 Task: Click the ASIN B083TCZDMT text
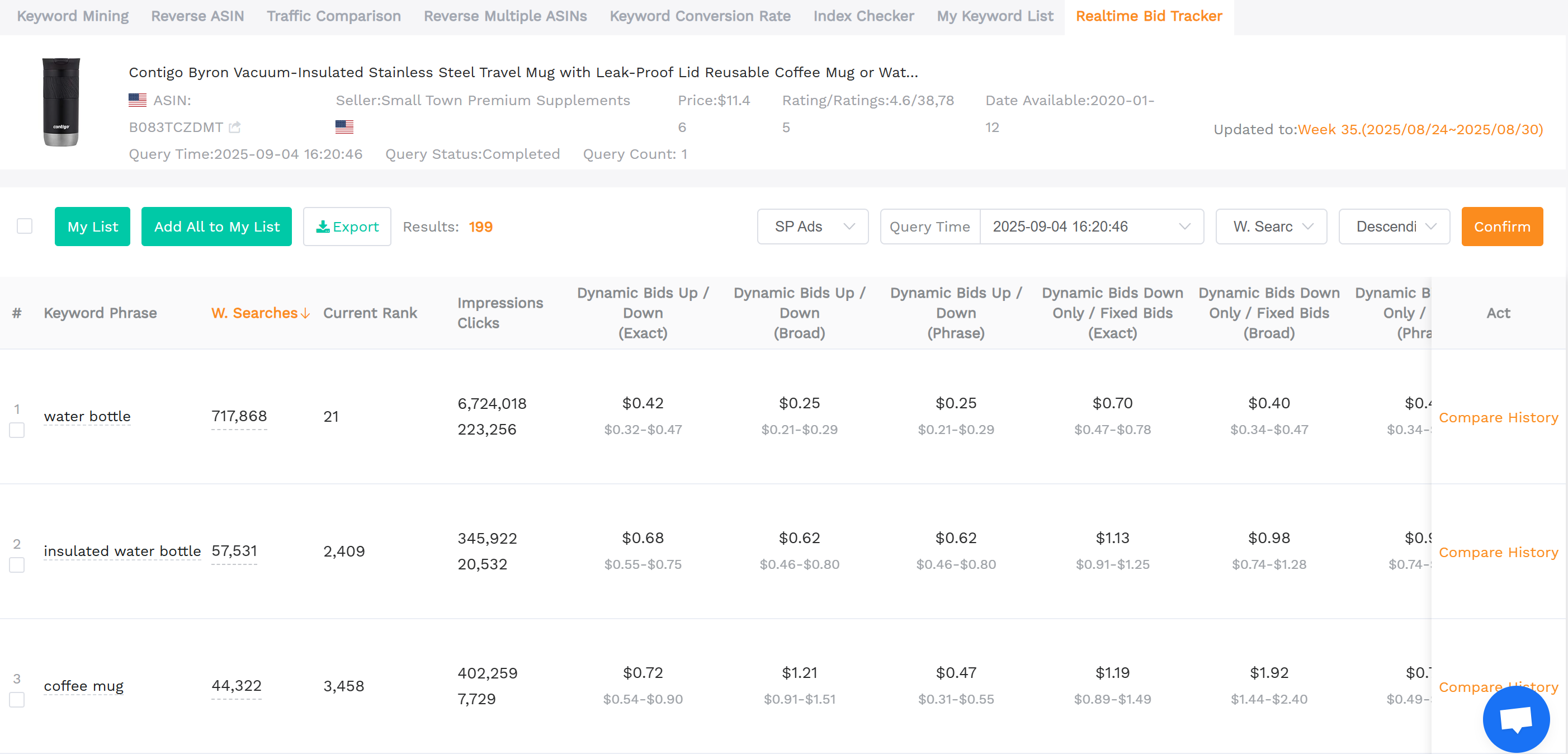coord(176,128)
